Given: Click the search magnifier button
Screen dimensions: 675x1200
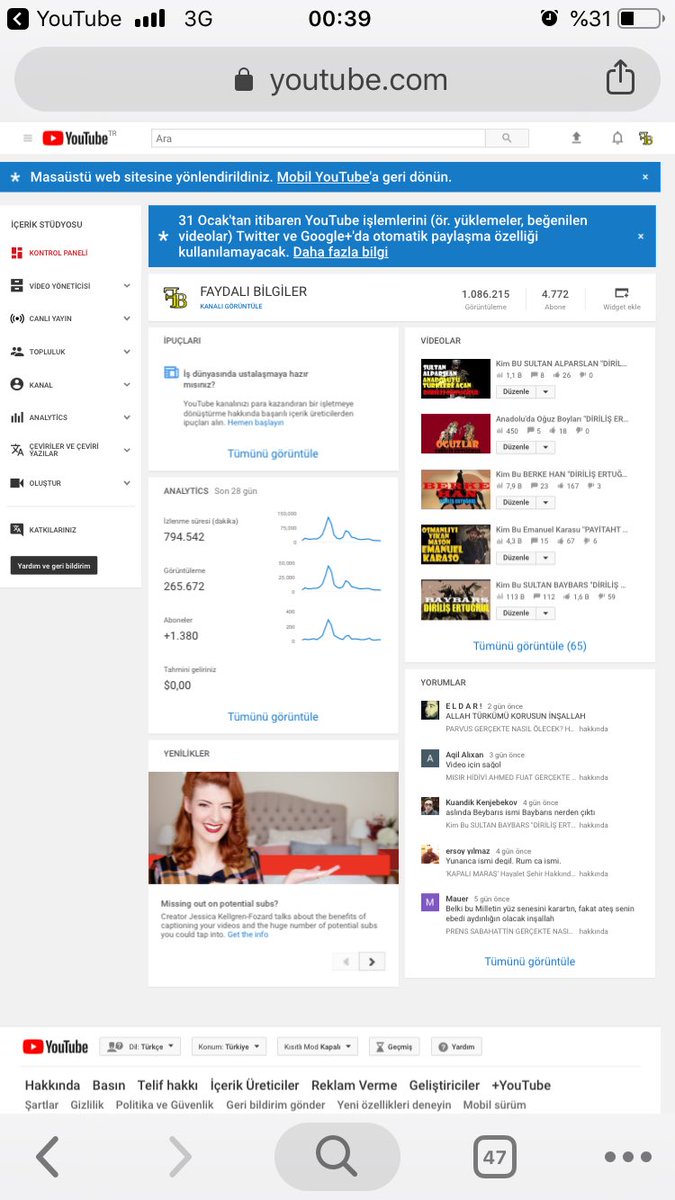Looking at the screenshot, I should click(x=507, y=138).
